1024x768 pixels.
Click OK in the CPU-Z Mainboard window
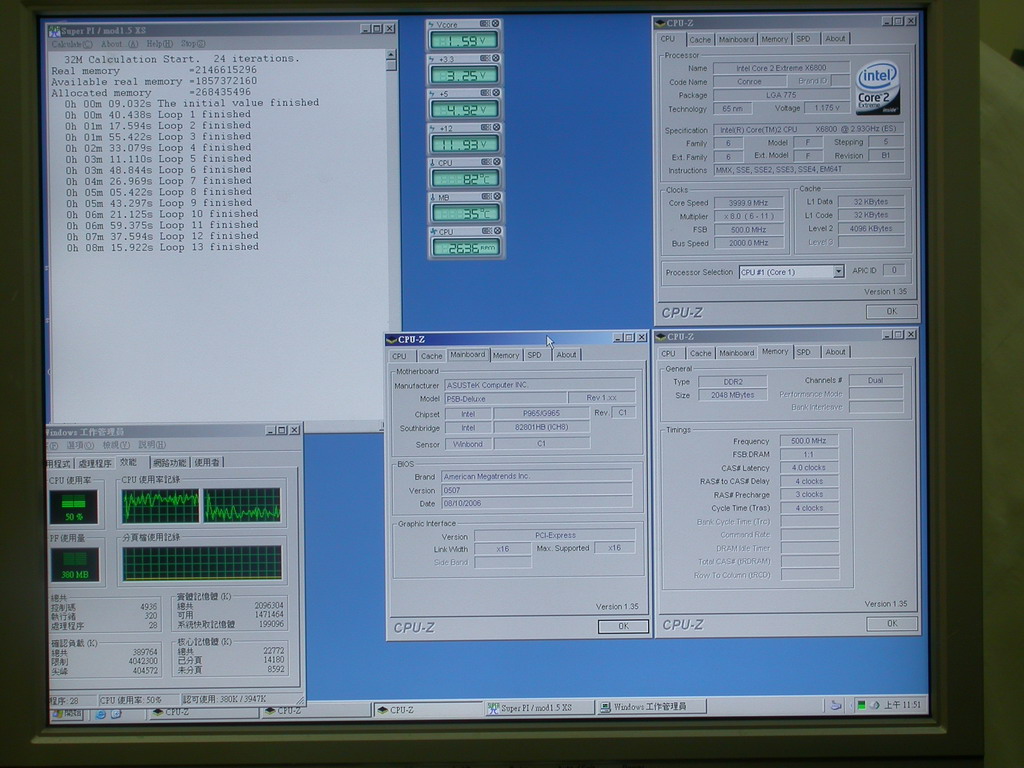(623, 626)
